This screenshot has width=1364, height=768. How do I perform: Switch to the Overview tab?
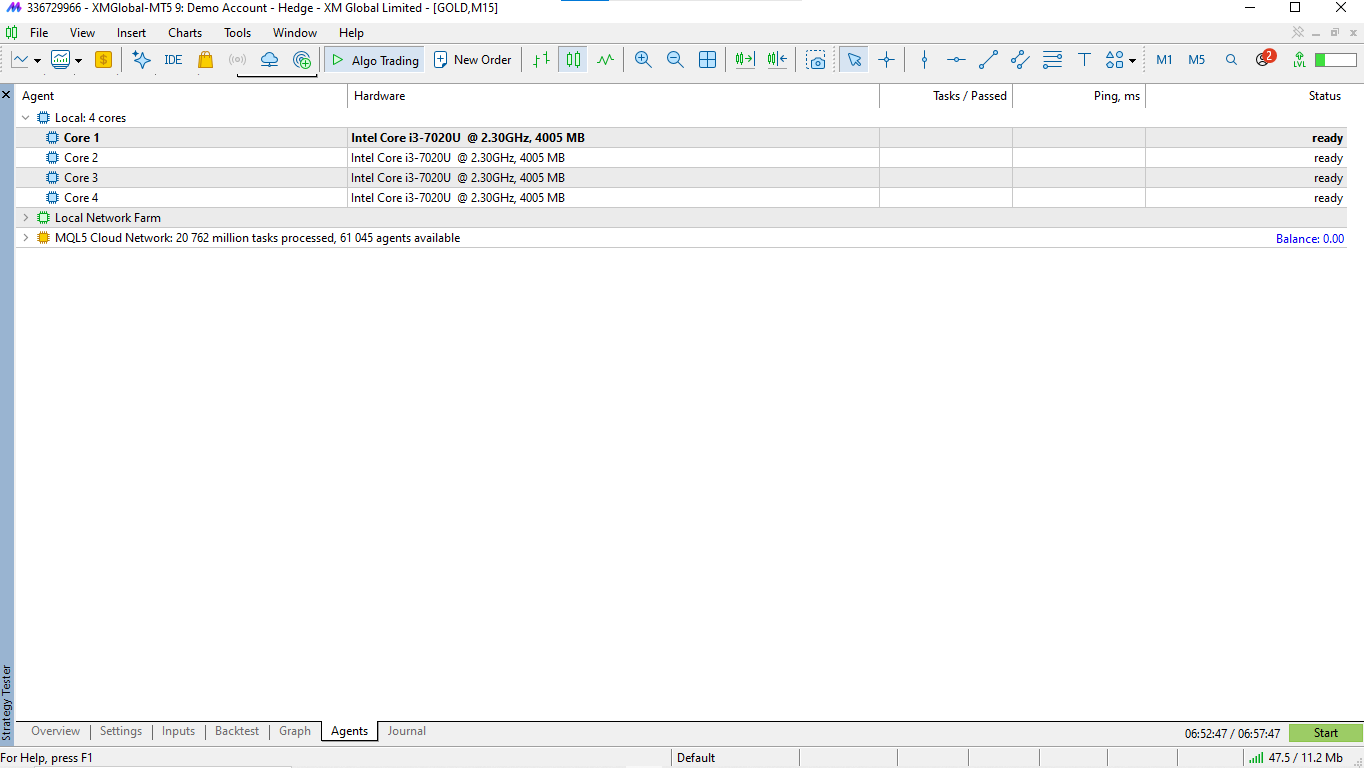point(55,731)
